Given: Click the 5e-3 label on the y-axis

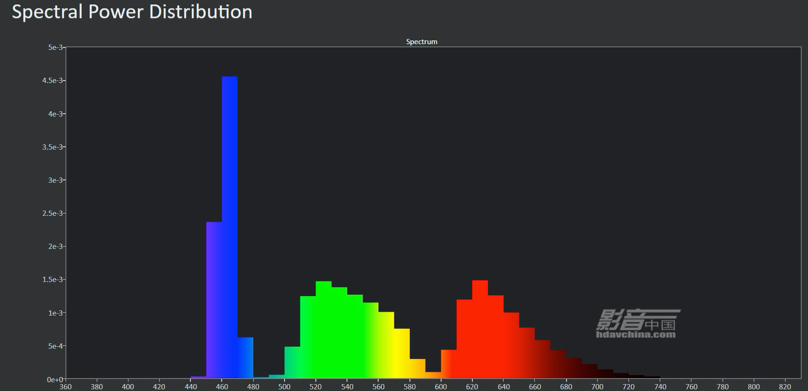Looking at the screenshot, I should 55,47.
